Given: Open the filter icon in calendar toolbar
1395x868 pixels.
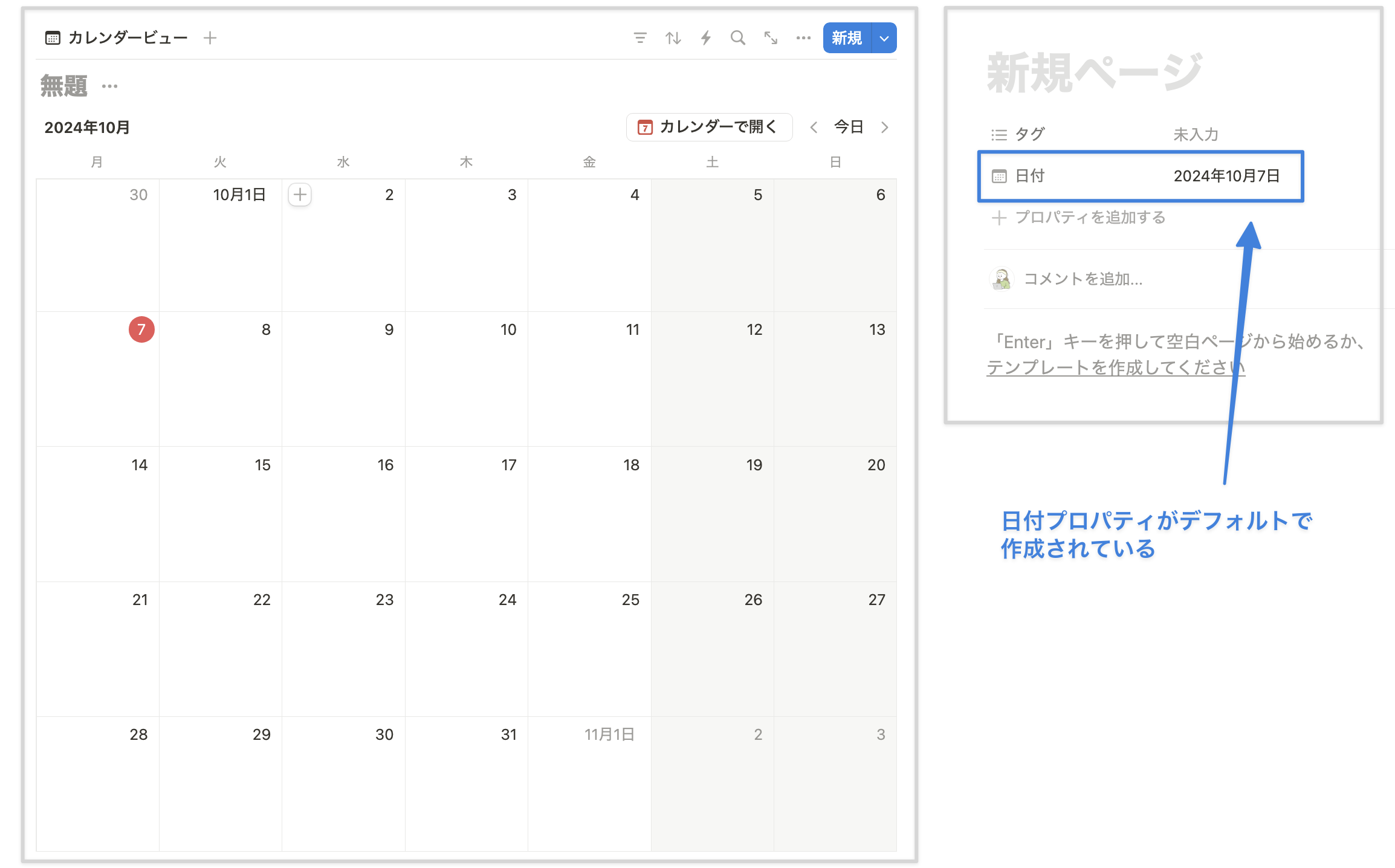Looking at the screenshot, I should click(x=640, y=38).
